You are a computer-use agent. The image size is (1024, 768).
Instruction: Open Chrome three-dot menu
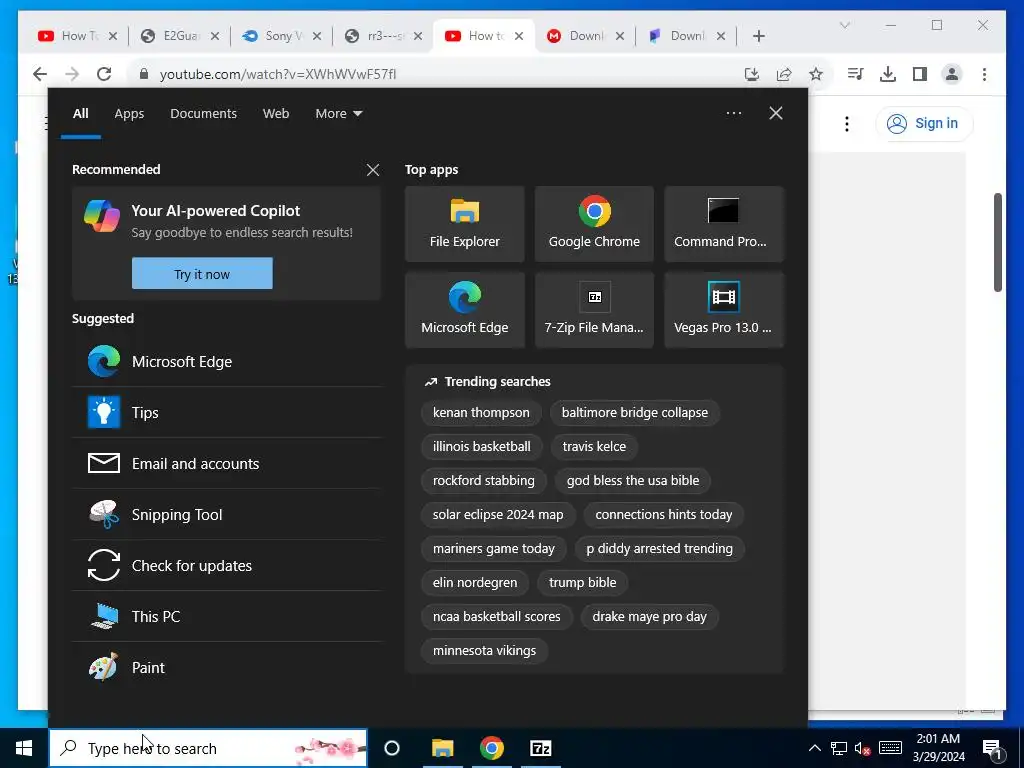coord(984,74)
